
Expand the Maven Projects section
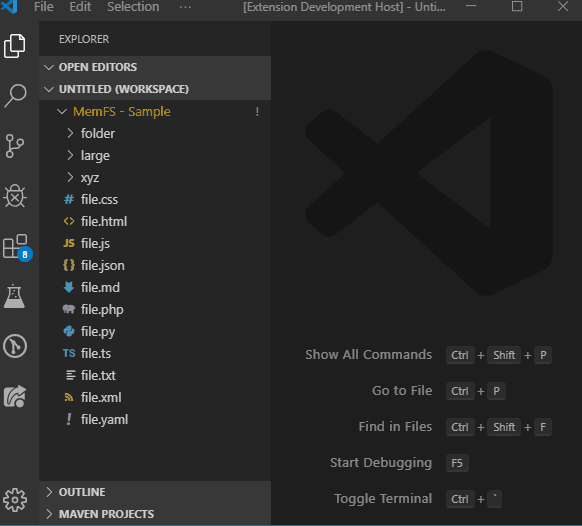(x=49, y=514)
